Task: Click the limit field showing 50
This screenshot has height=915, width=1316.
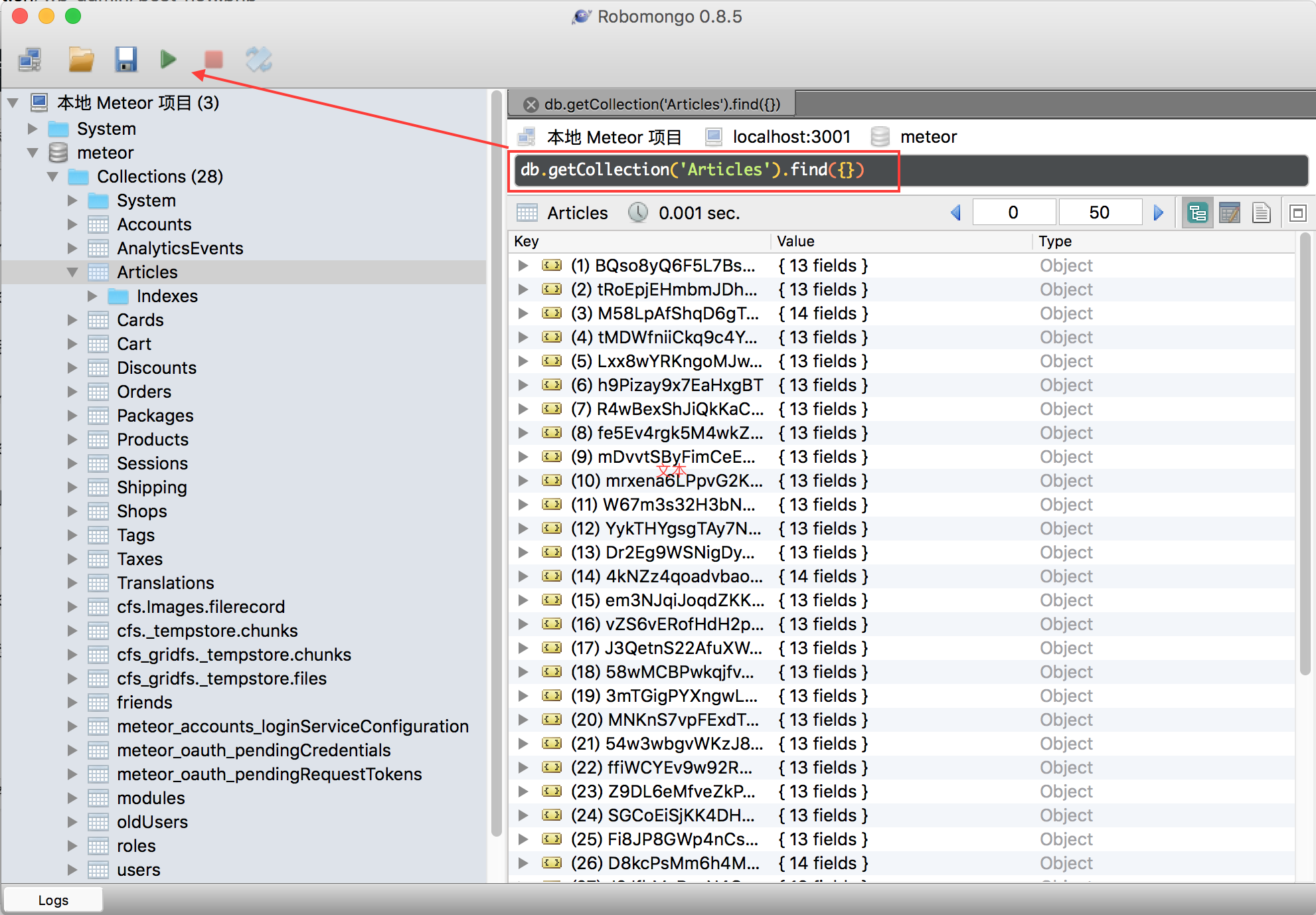Action: pyautogui.click(x=1100, y=212)
